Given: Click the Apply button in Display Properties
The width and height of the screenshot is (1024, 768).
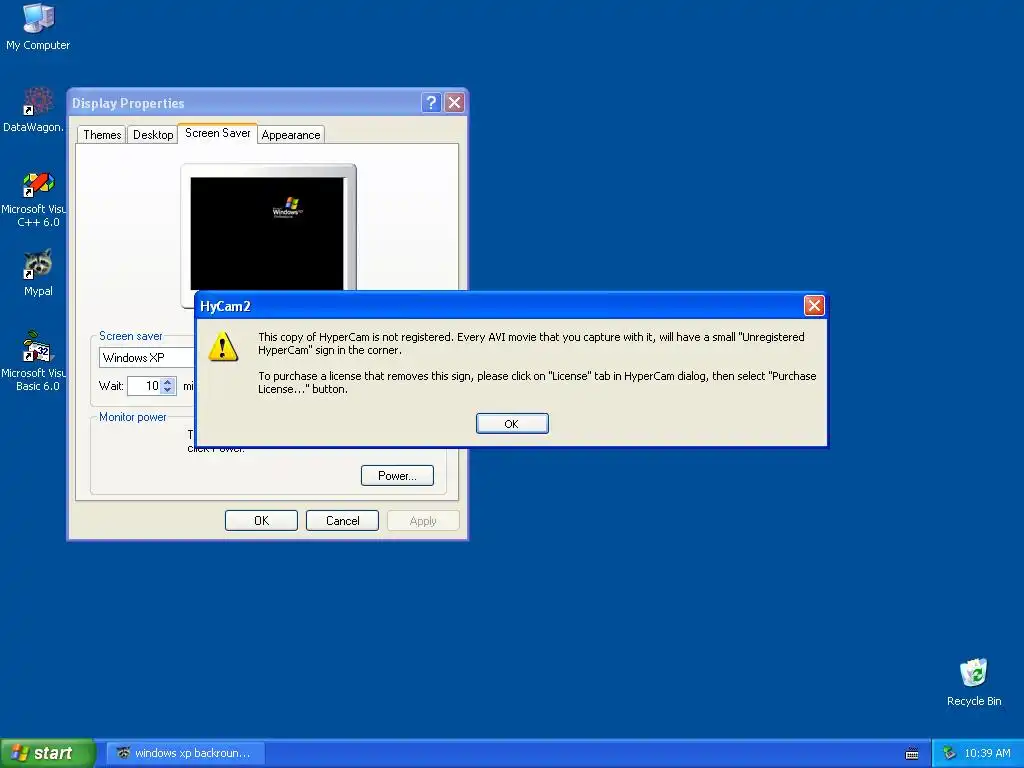Looking at the screenshot, I should 423,520.
